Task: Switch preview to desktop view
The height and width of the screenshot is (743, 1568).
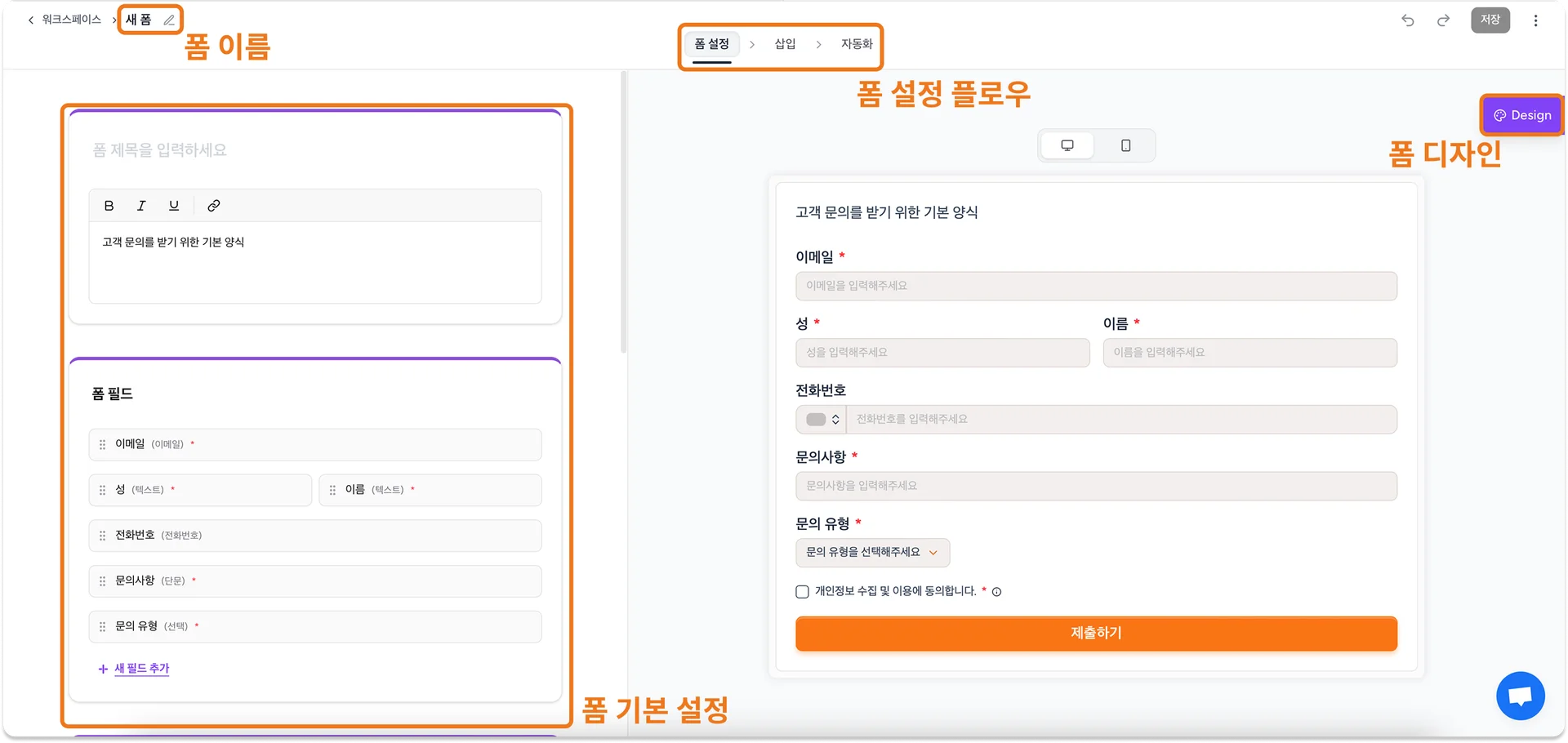Action: (x=1067, y=145)
